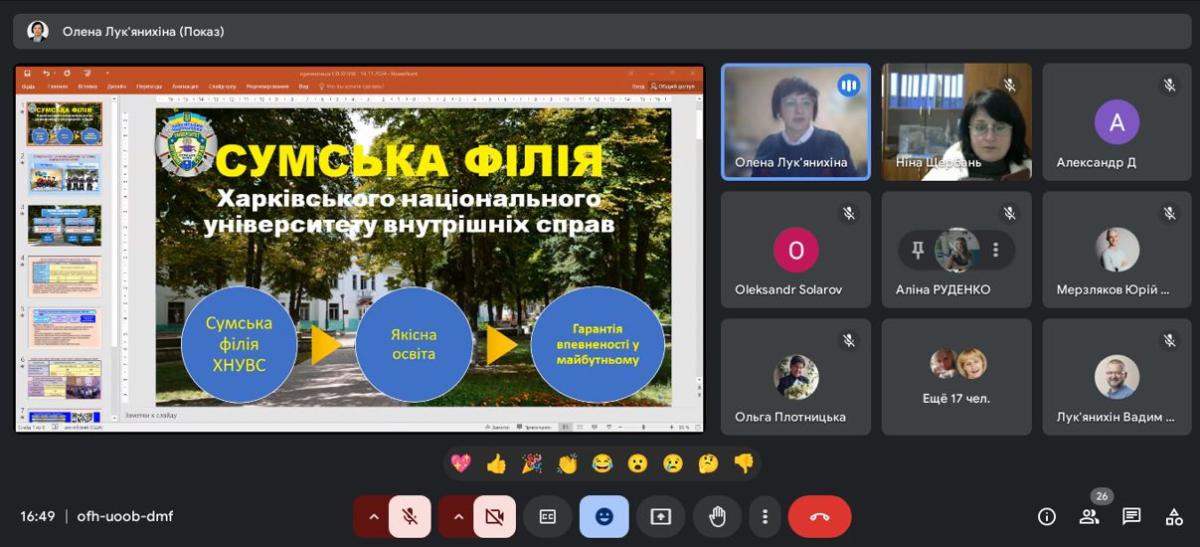Turn on closed captions

(x=547, y=517)
